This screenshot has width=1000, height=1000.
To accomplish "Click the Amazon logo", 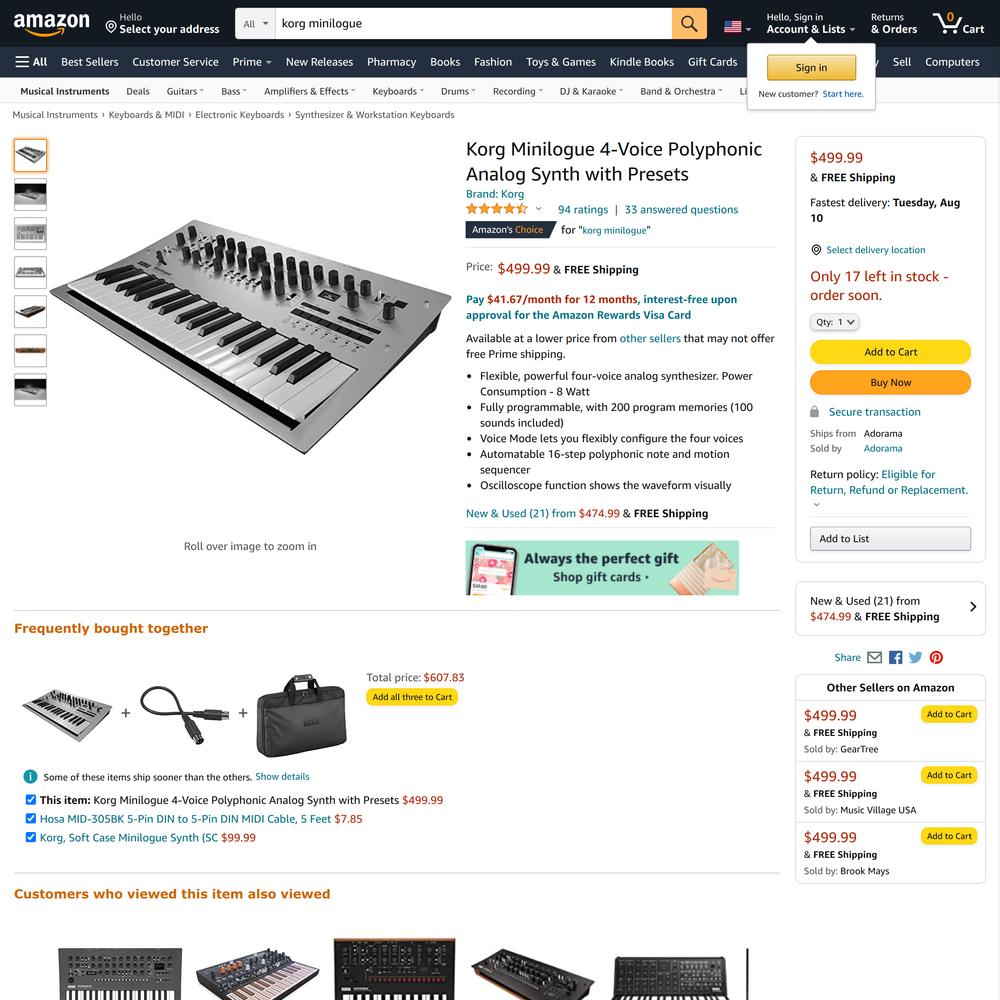I will pos(52,24).
